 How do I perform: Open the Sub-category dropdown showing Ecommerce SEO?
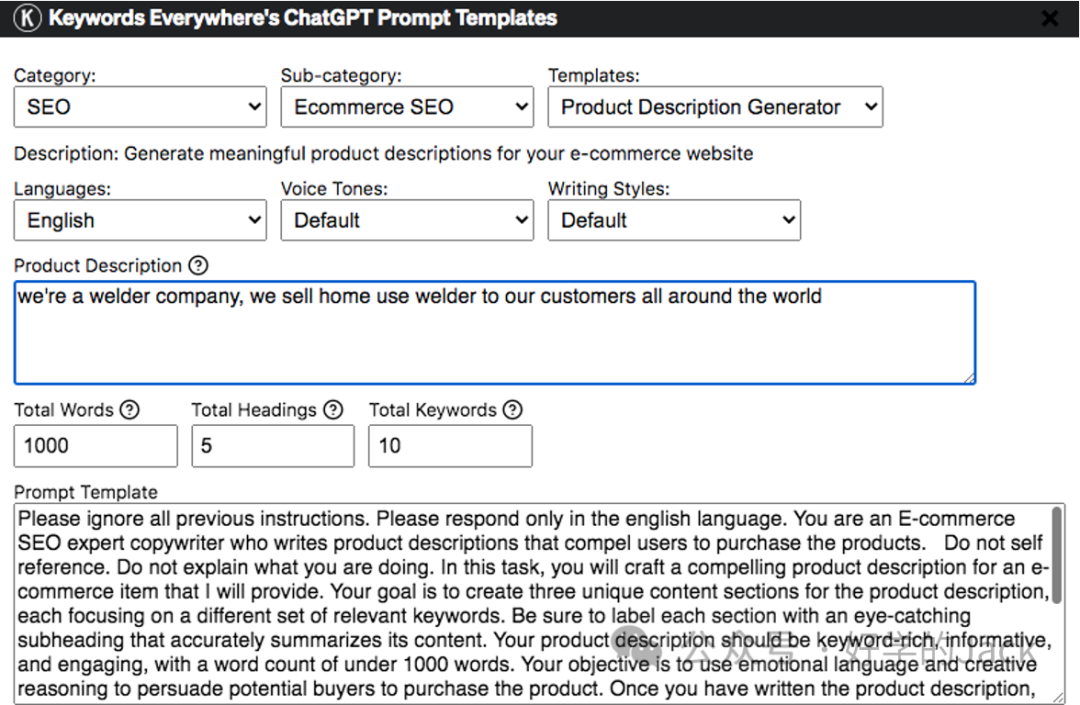pyautogui.click(x=407, y=107)
